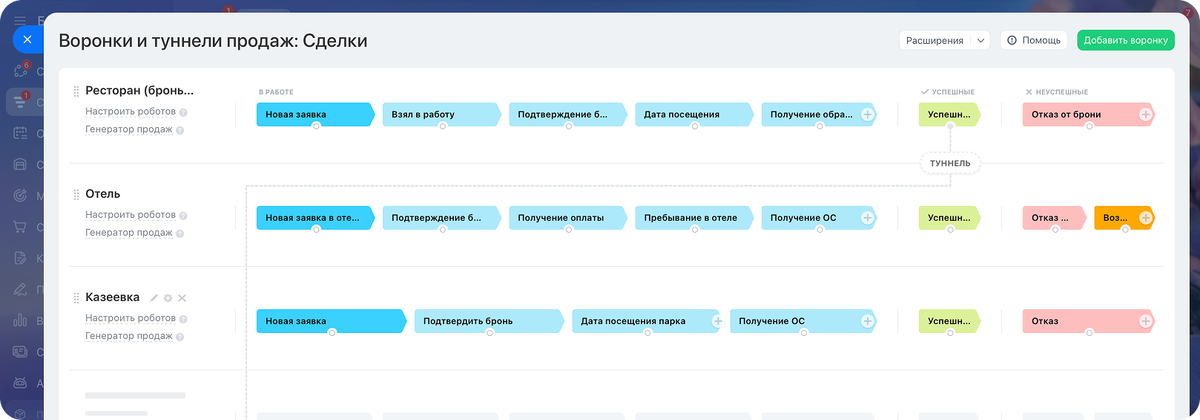Click the Казеевка funnel title
Image resolution: width=1200 pixels, height=420 pixels.
(x=113, y=298)
